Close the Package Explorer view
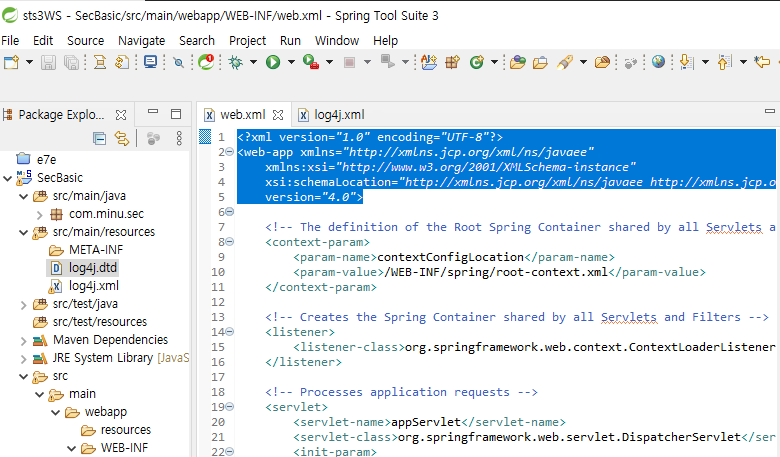 coord(121,115)
